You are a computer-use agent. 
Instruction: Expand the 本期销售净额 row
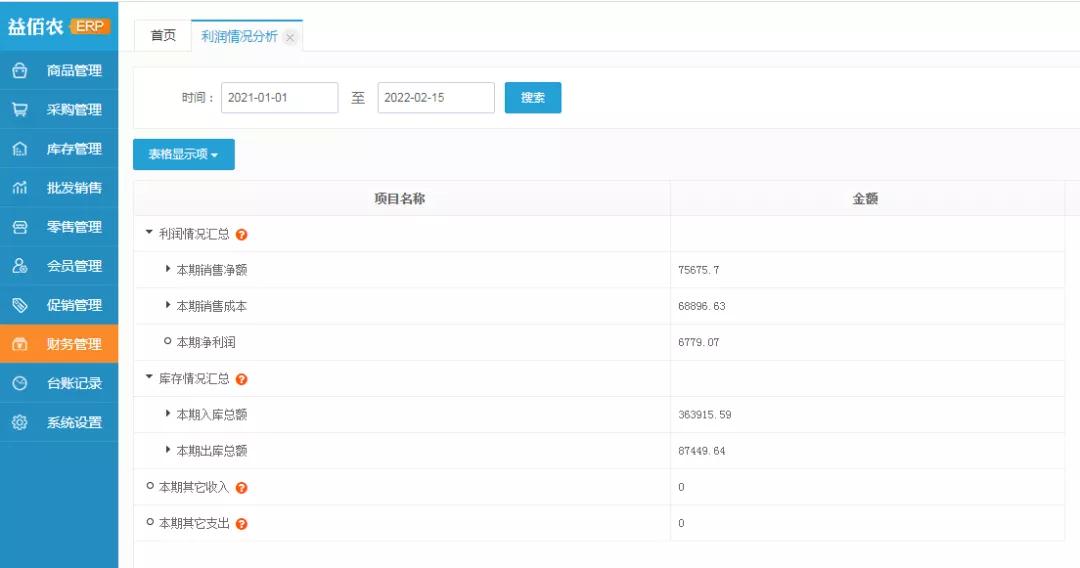click(x=168, y=269)
